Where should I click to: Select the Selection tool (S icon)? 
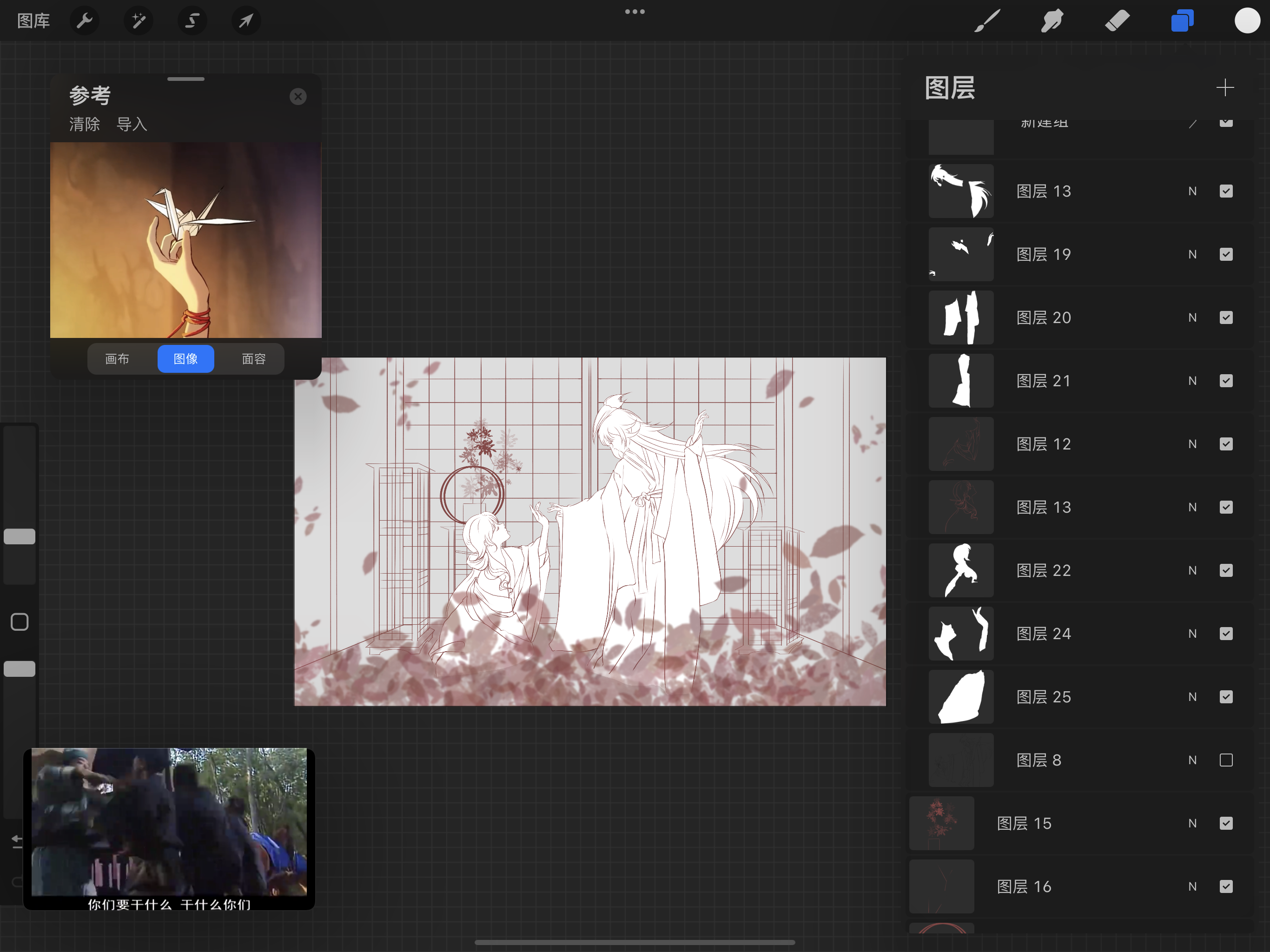pyautogui.click(x=192, y=21)
